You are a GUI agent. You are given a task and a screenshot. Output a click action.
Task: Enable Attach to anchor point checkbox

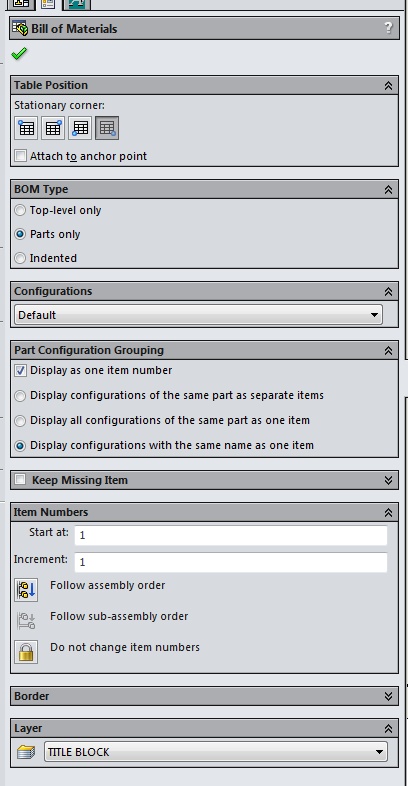click(x=20, y=156)
